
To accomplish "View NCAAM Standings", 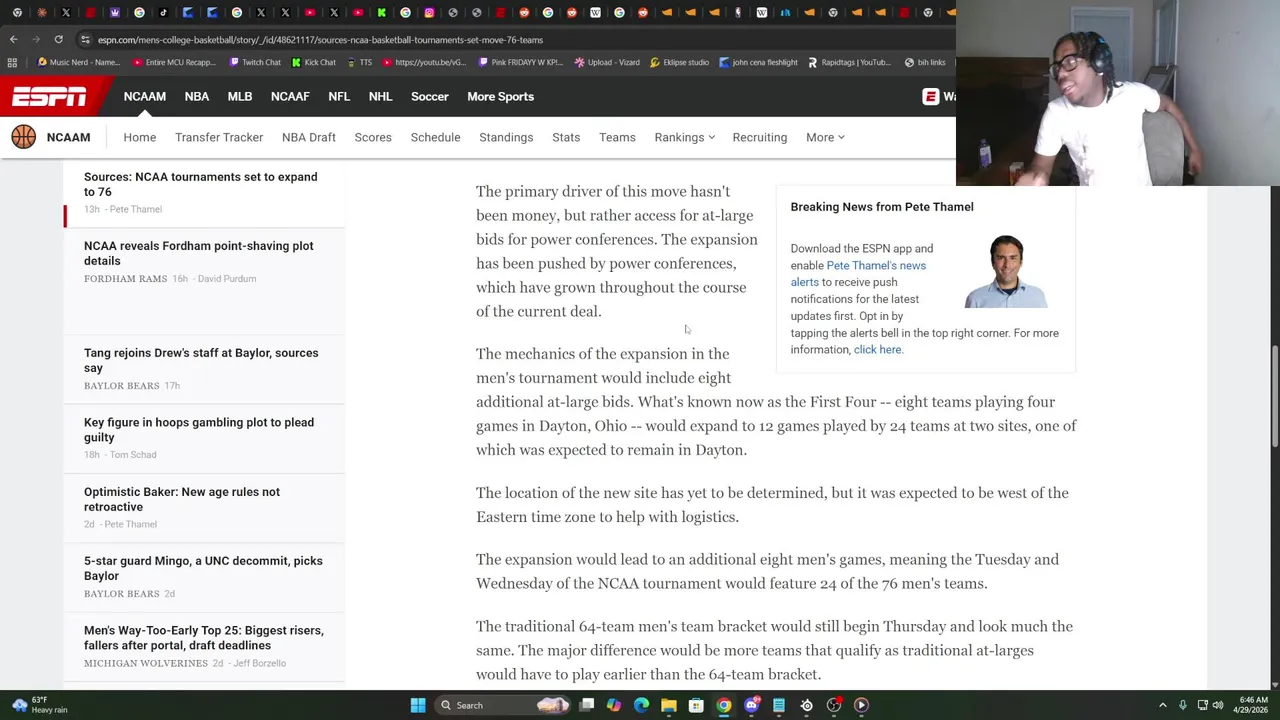I will click(506, 137).
